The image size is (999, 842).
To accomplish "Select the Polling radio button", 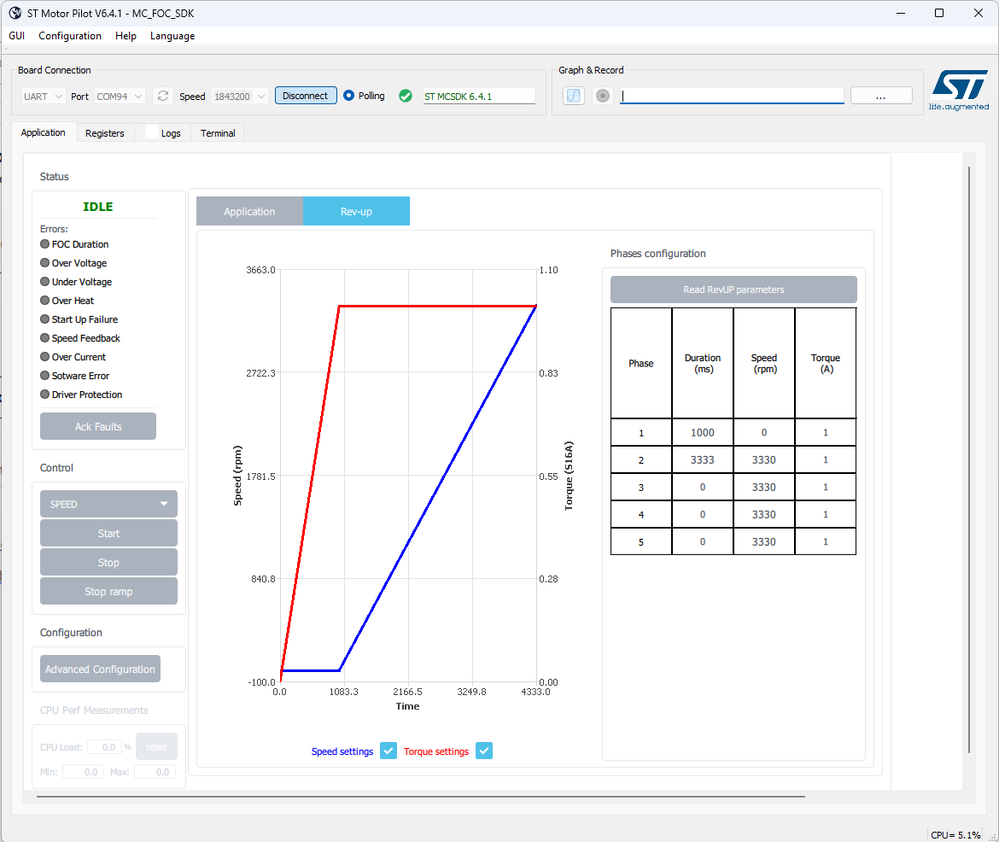I will point(349,96).
